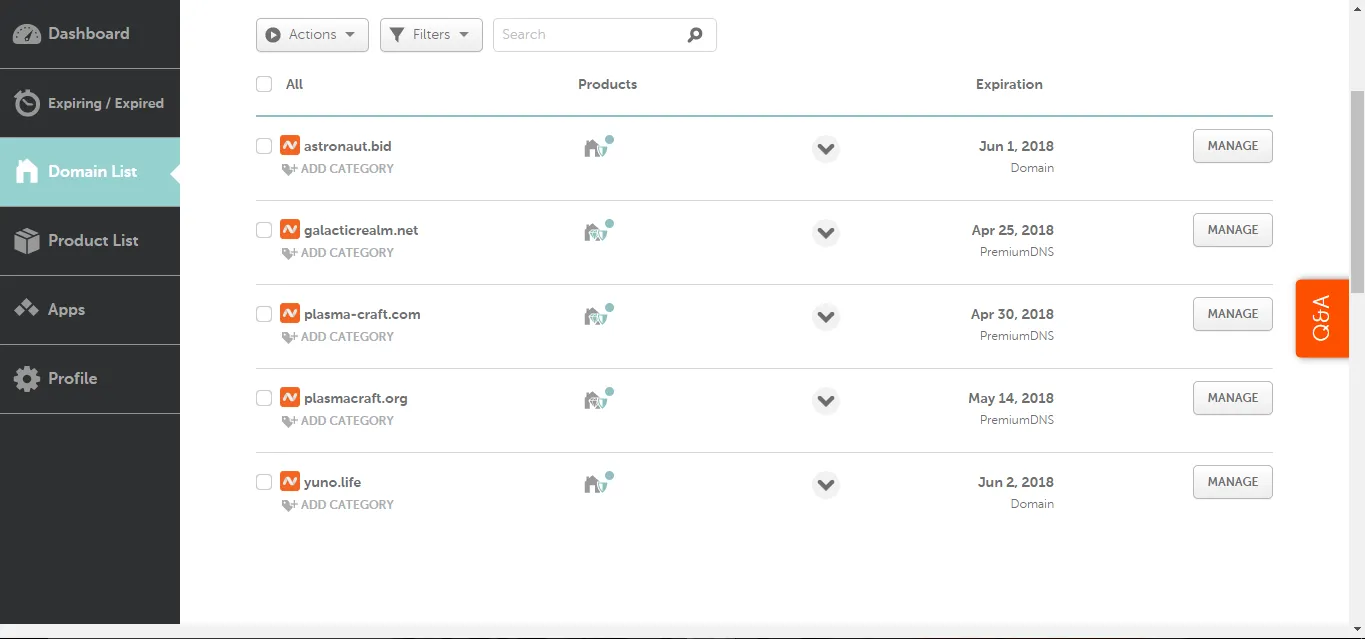Click the Profile gear icon

tap(27, 379)
